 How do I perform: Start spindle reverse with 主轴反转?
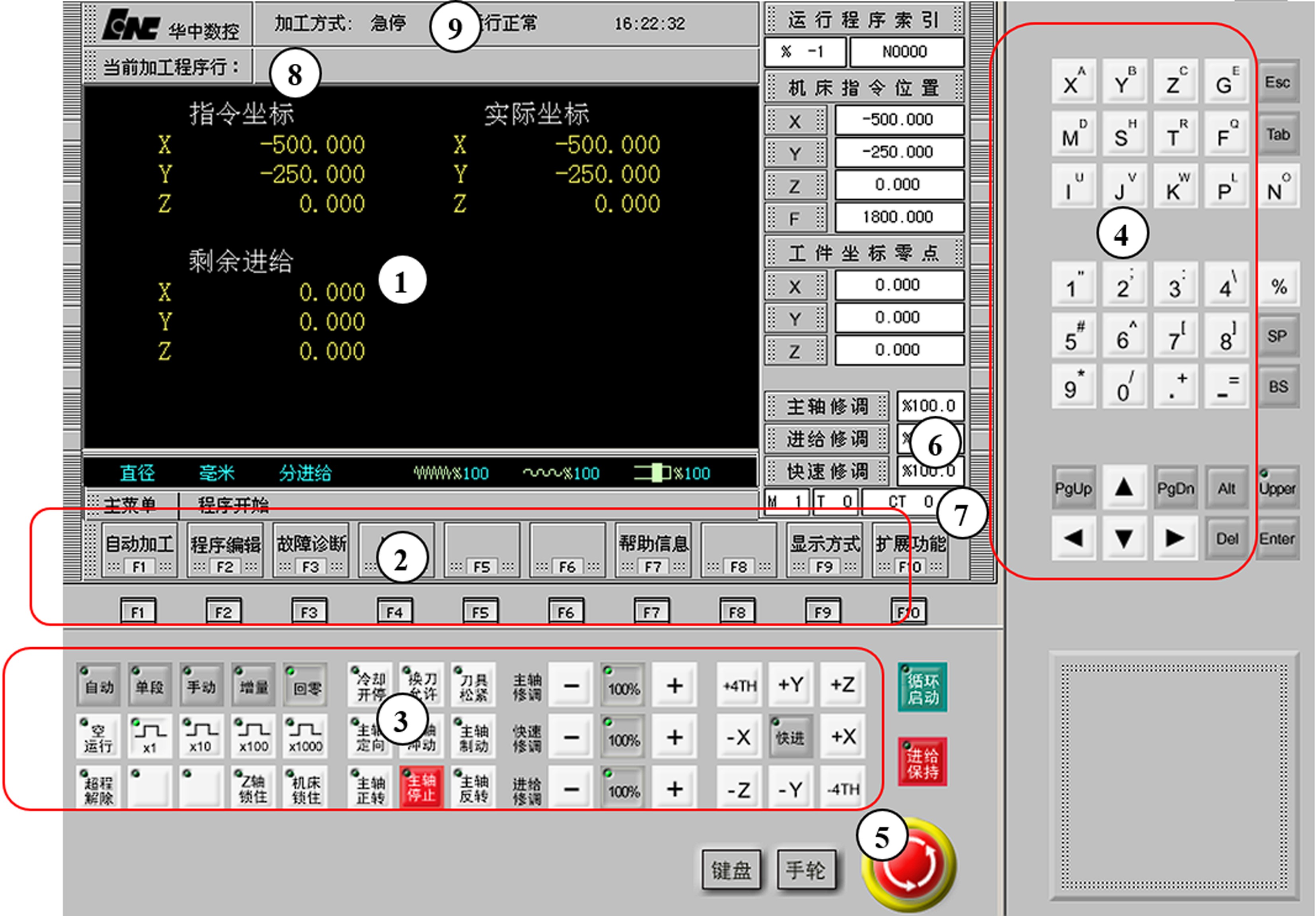[x=474, y=787]
